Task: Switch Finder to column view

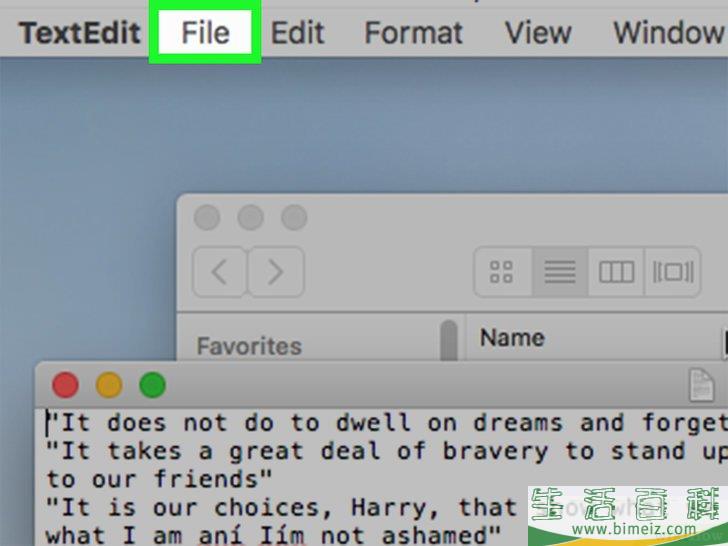Action: coord(616,272)
